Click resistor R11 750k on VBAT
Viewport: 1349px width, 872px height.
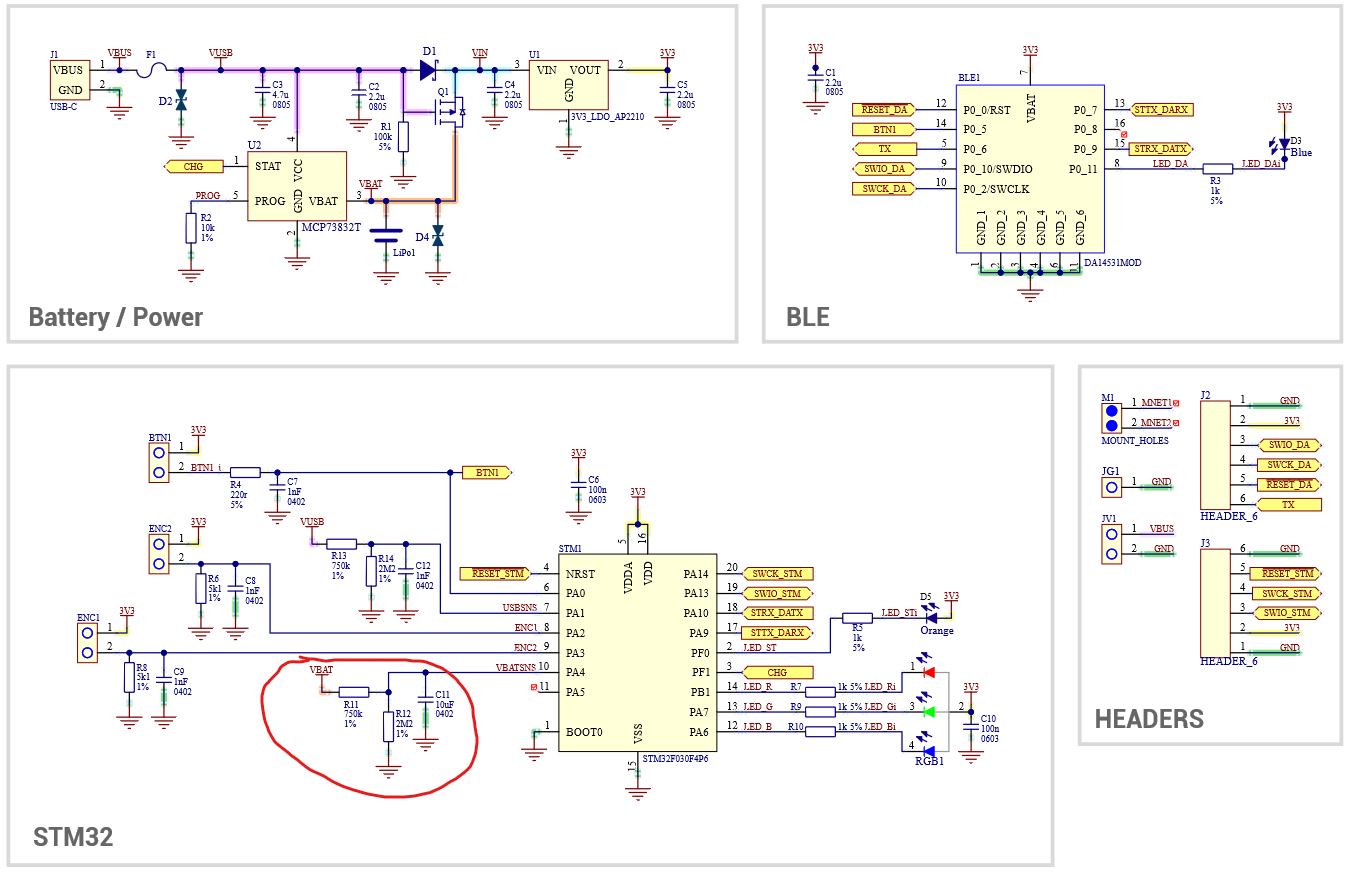tap(354, 692)
